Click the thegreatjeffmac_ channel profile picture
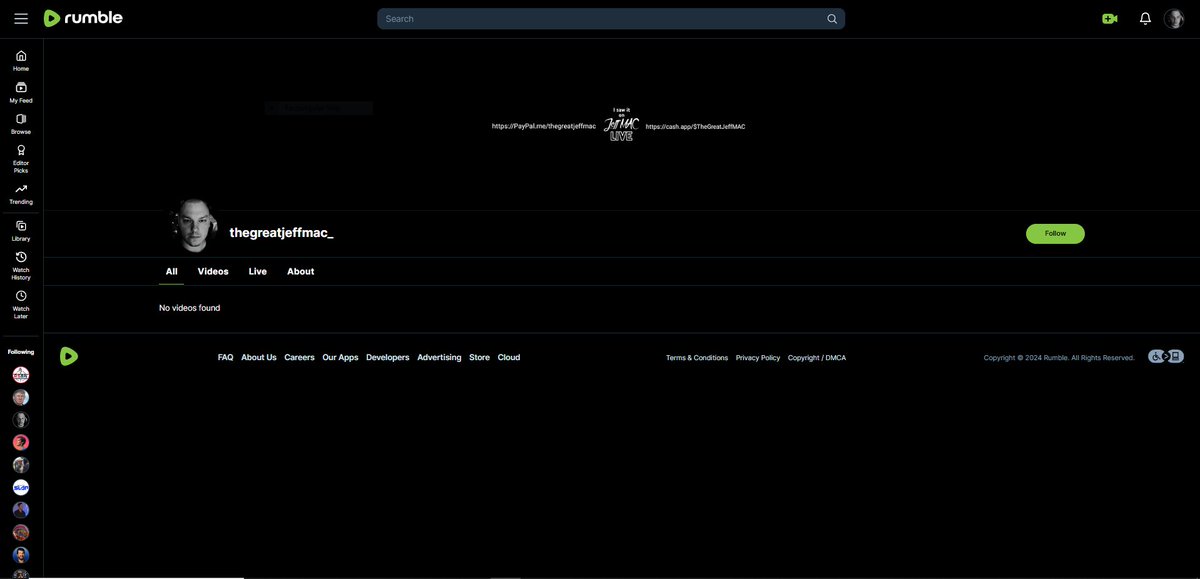1200x579 pixels. 193,225
